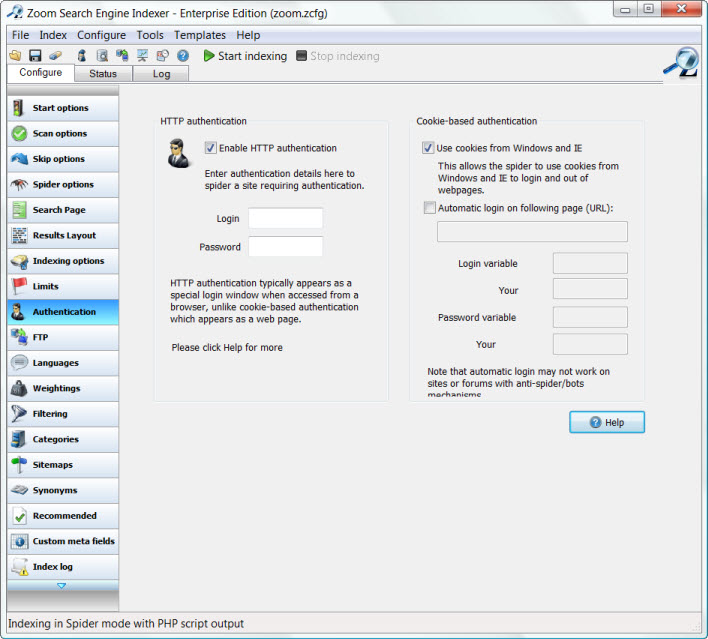
Task: Open Indexing options in the sidebar
Action: coord(63,261)
